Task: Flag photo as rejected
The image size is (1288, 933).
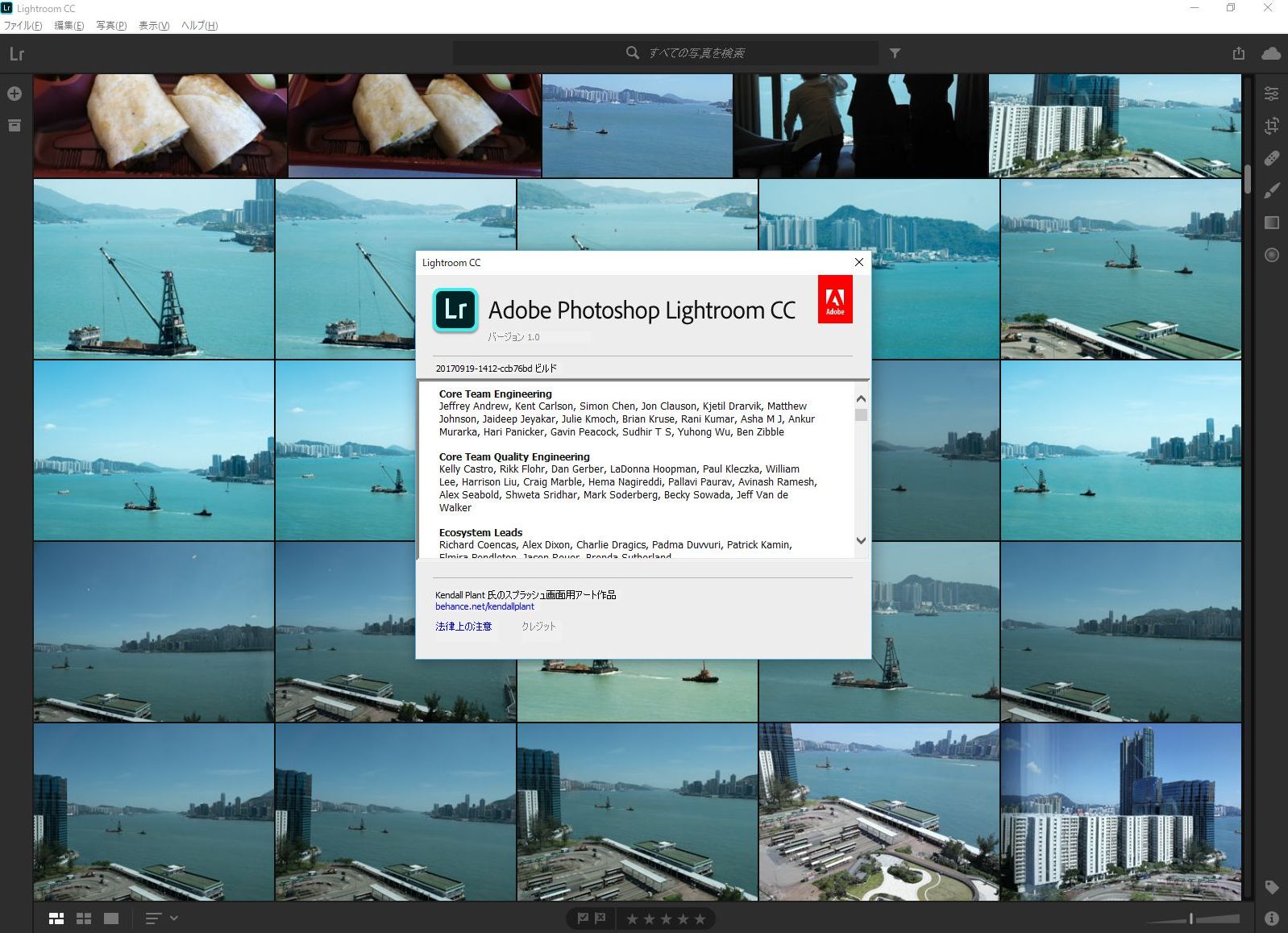Action: point(600,918)
